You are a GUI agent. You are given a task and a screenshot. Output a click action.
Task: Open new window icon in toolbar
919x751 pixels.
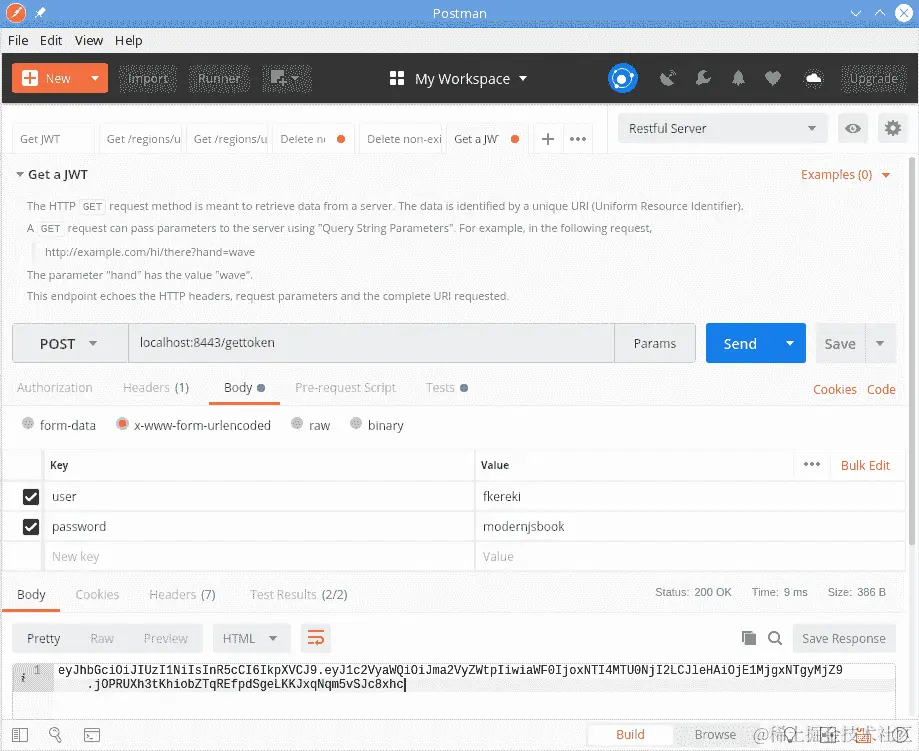coord(285,78)
